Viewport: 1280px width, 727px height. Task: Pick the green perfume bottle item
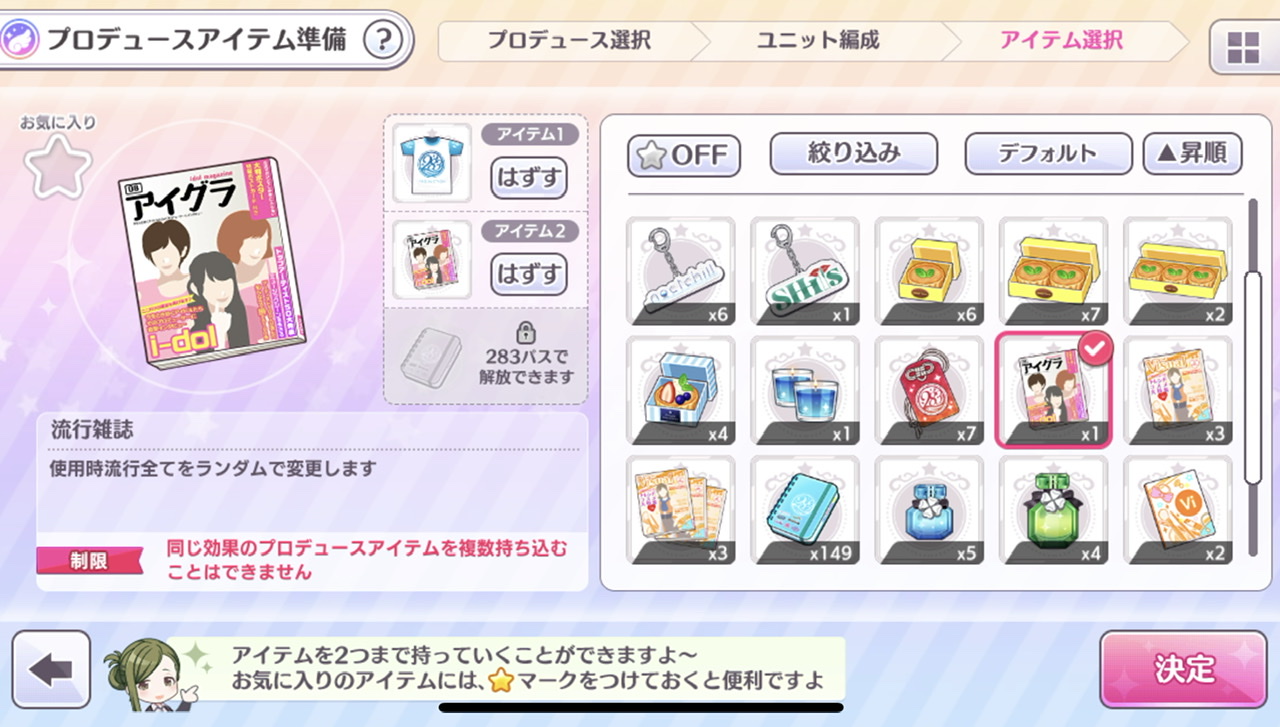[1053, 510]
